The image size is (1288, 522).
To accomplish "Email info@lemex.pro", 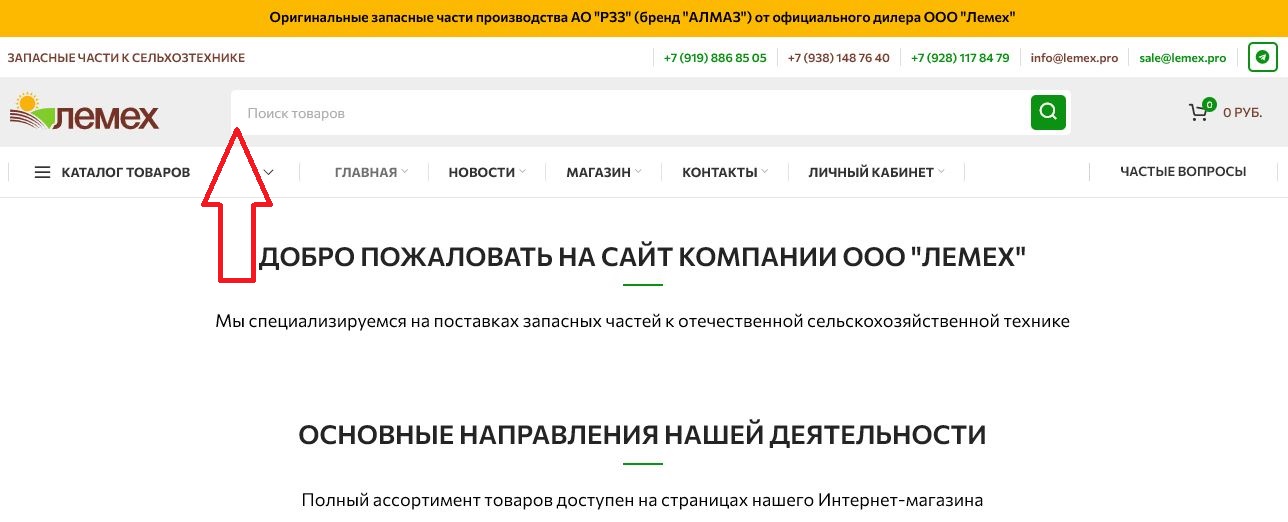I will (x=1074, y=58).
